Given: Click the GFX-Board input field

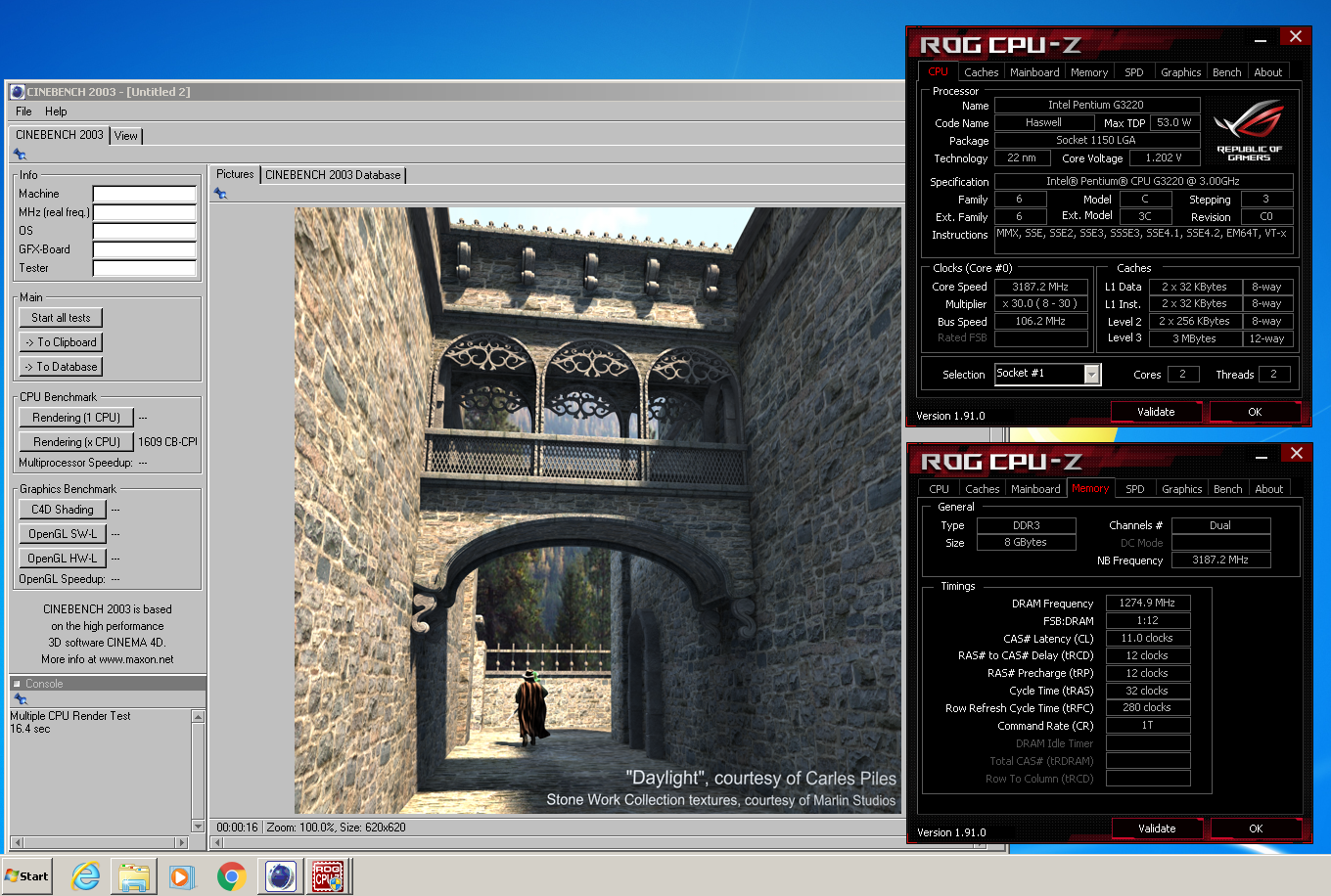Looking at the screenshot, I should (145, 249).
